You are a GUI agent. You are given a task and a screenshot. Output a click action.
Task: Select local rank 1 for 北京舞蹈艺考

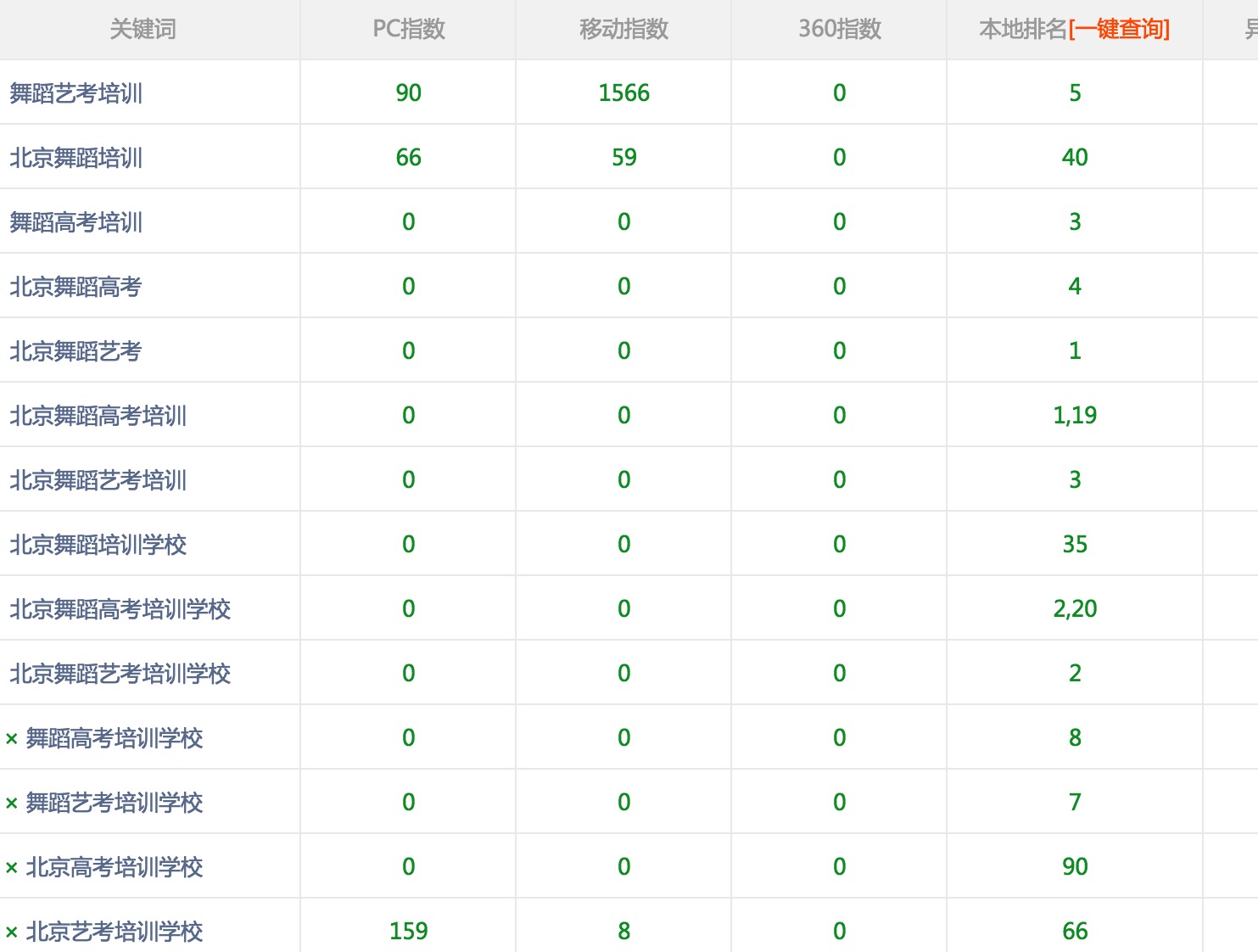pos(1075,351)
